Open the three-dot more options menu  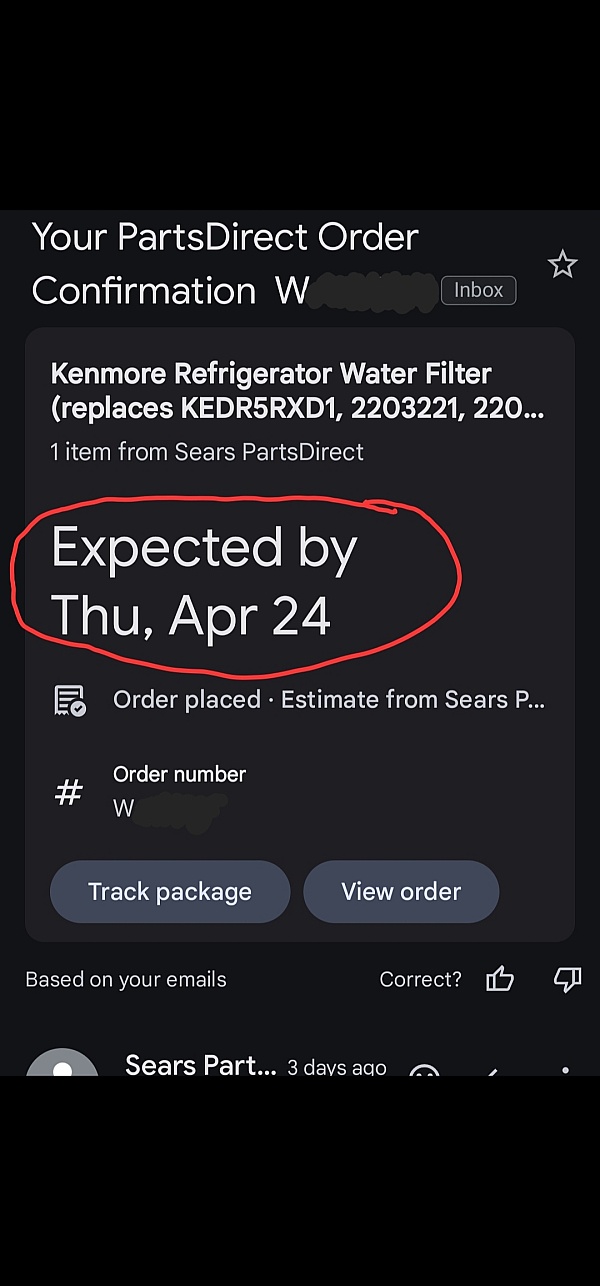[565, 1070]
